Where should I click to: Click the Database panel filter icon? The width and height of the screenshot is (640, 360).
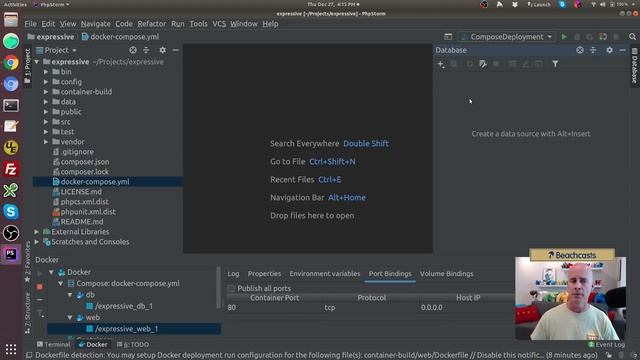point(555,64)
